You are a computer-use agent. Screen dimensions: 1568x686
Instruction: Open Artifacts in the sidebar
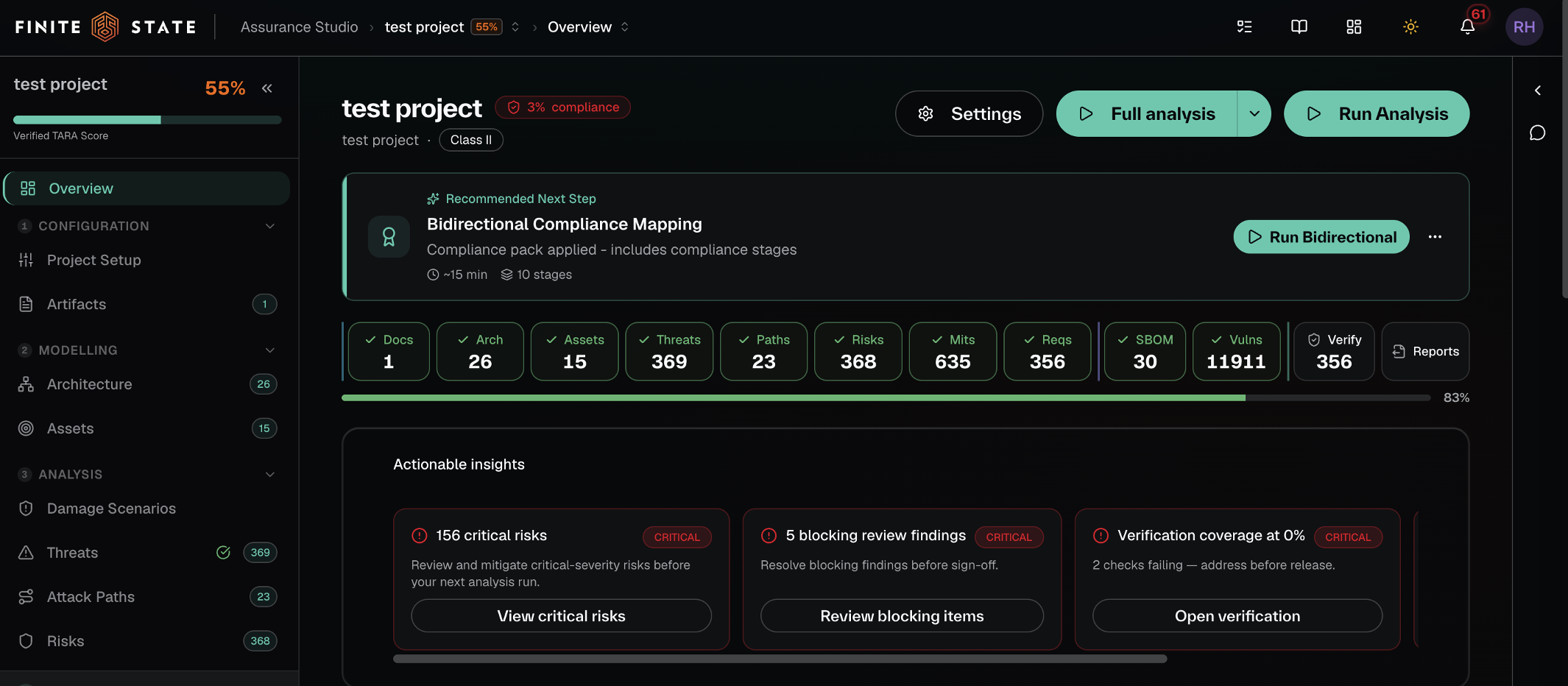[147, 304]
